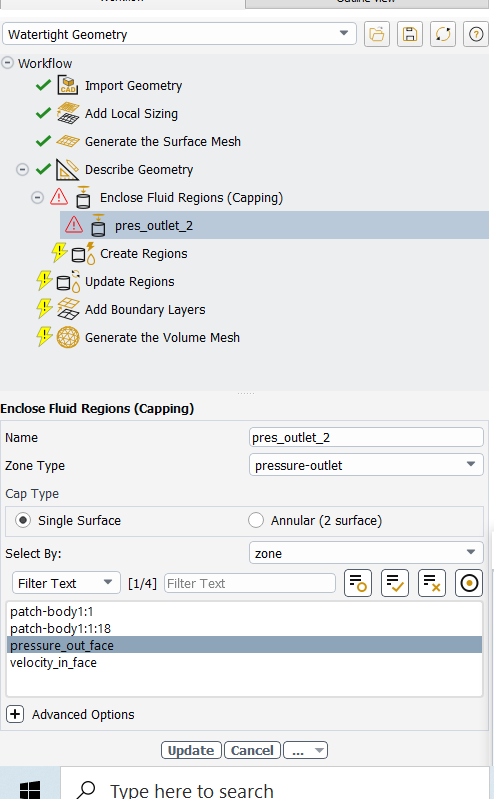Click the reset workflow arrows icon
Screen dimensions: 494x799
[x=443, y=35]
